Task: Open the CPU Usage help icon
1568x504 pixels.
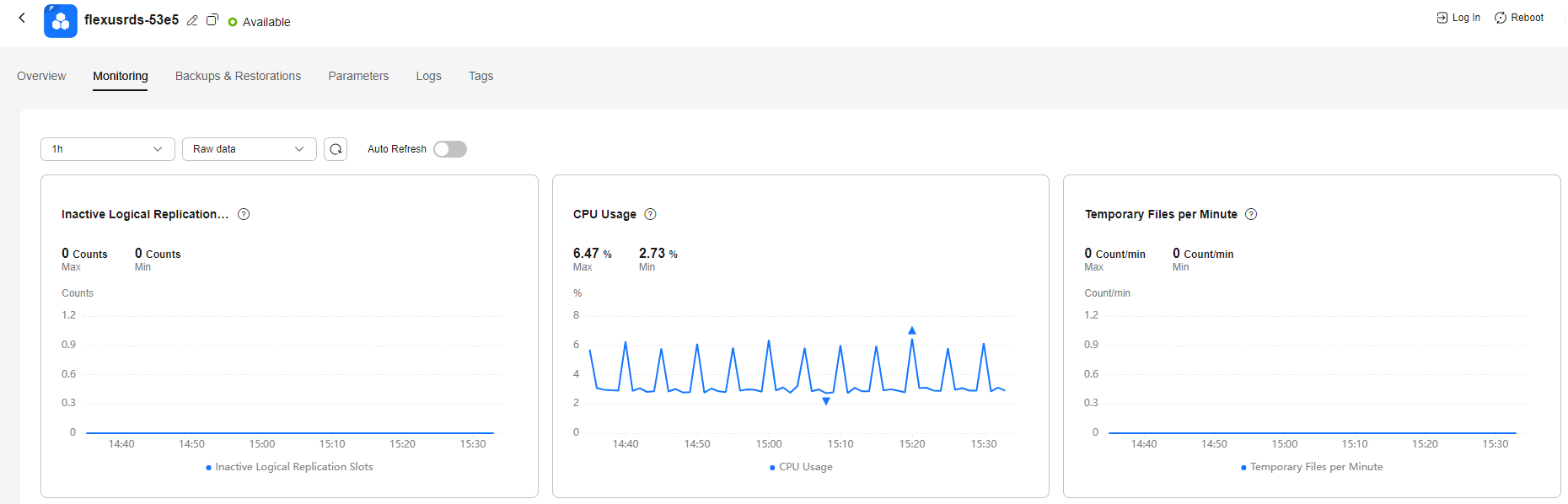Action: tap(650, 214)
